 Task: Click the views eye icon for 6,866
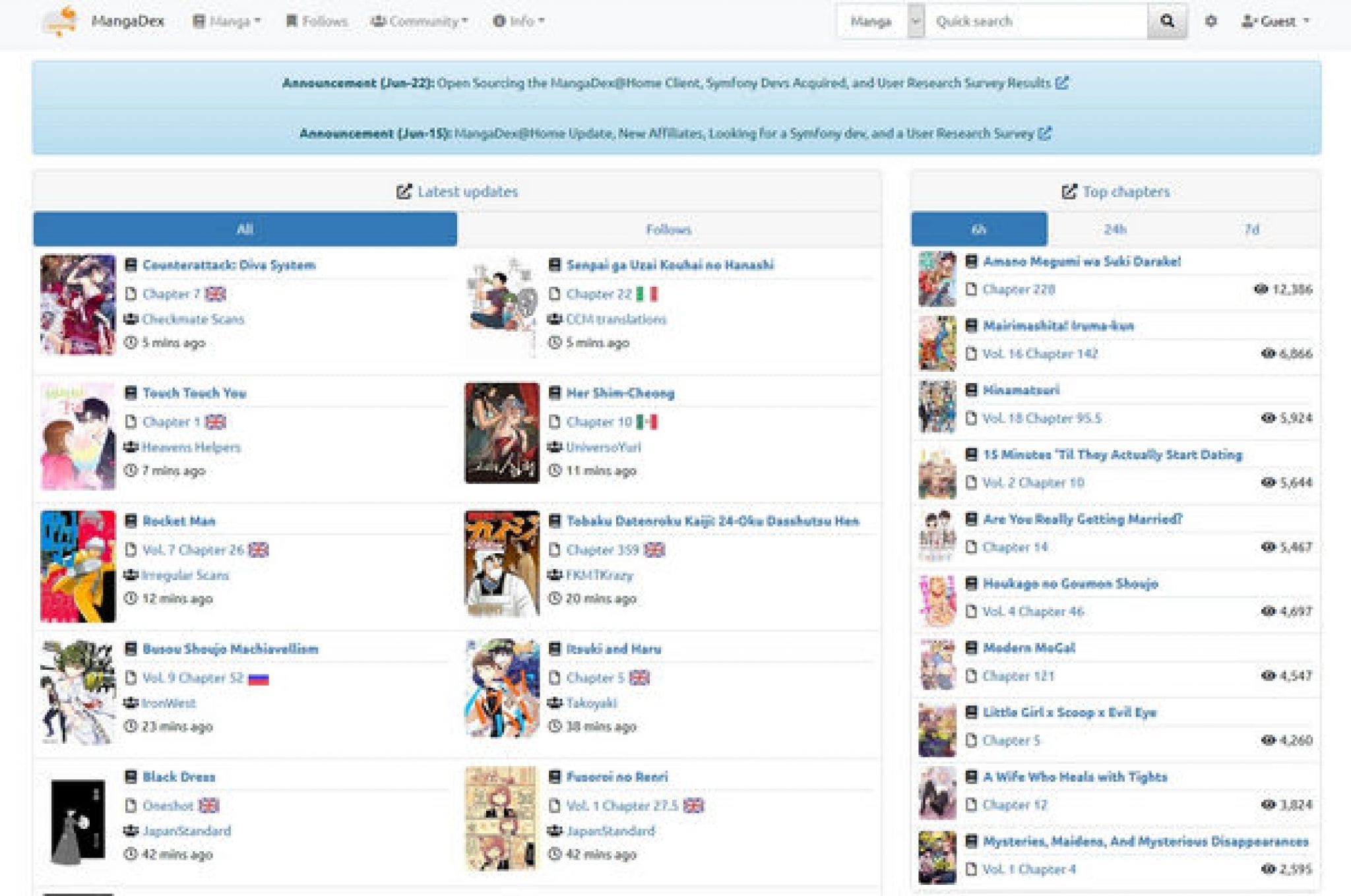[x=1268, y=354]
